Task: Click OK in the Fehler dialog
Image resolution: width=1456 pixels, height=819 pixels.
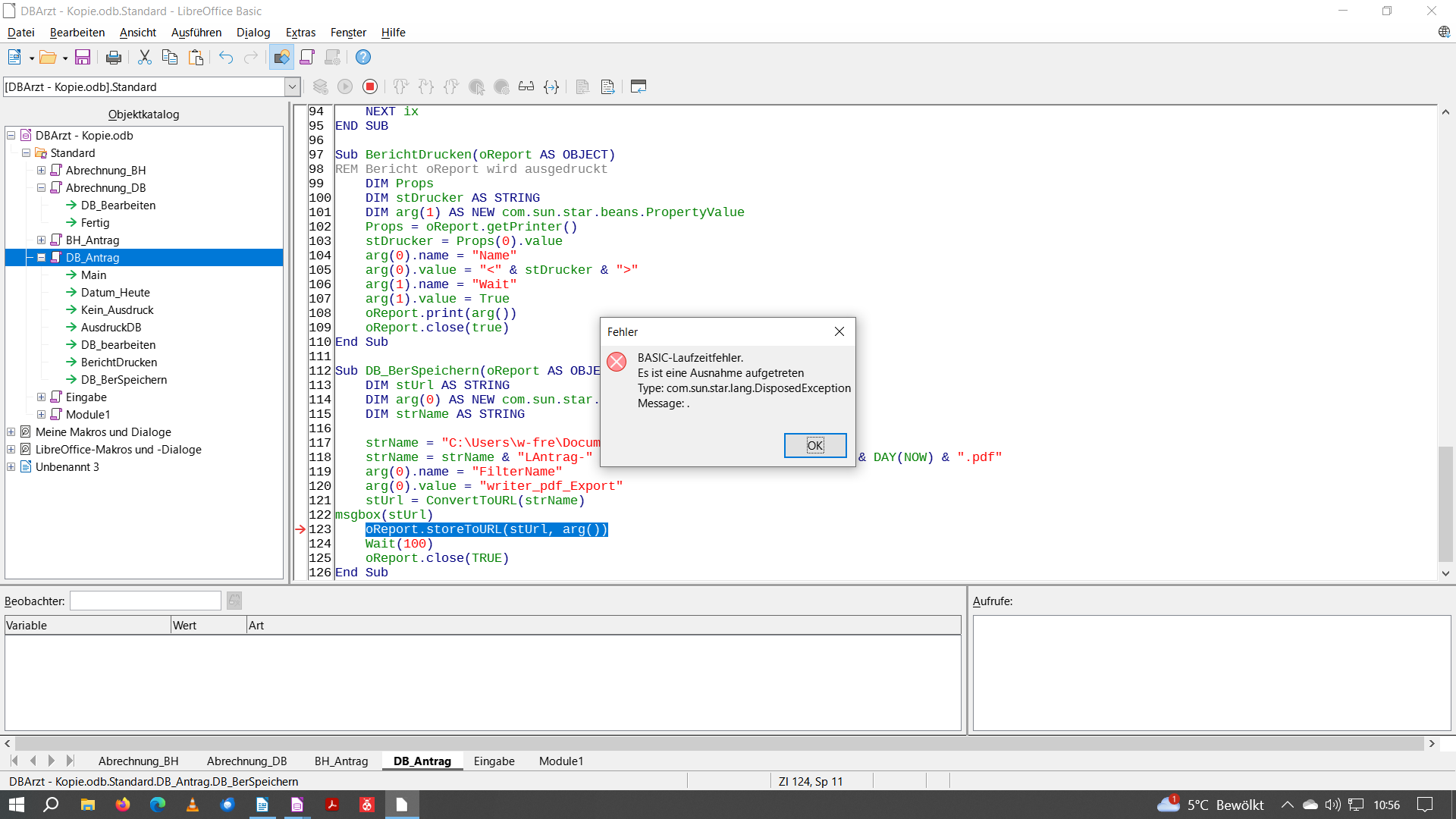Action: click(815, 445)
